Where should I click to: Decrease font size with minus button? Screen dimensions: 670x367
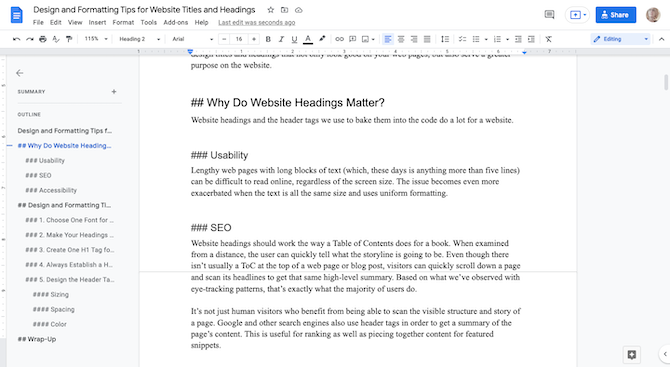click(224, 39)
